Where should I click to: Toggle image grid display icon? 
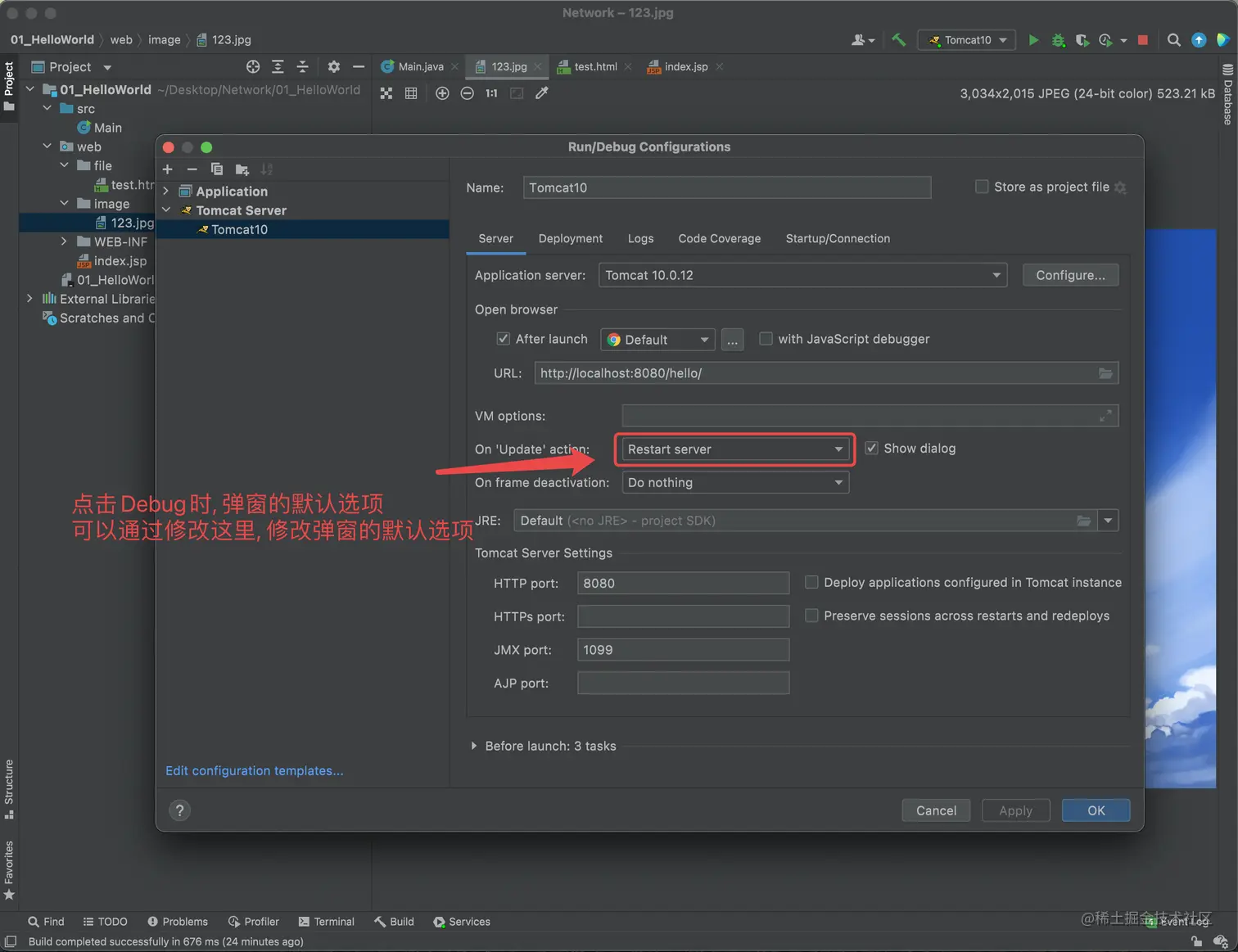(x=411, y=93)
